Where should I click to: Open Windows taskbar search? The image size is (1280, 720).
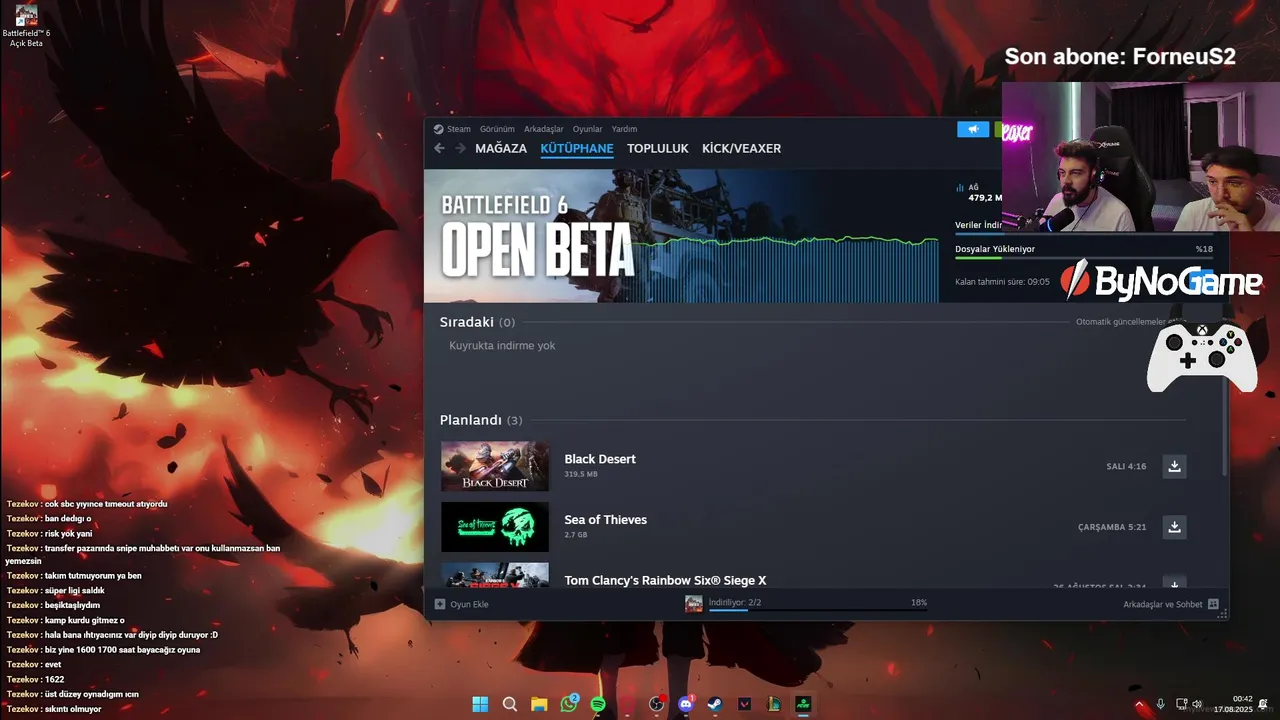click(x=510, y=704)
